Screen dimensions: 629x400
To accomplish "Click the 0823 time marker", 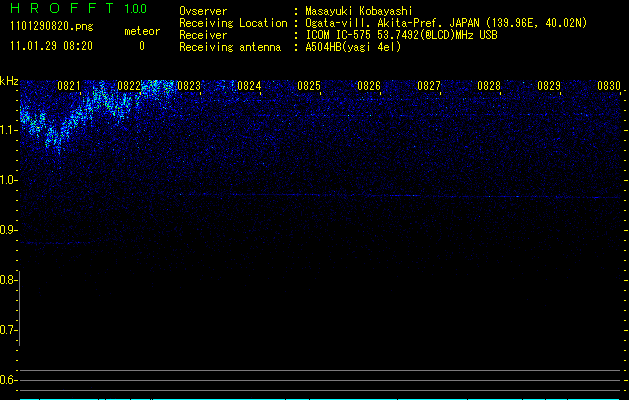I will [x=189, y=86].
